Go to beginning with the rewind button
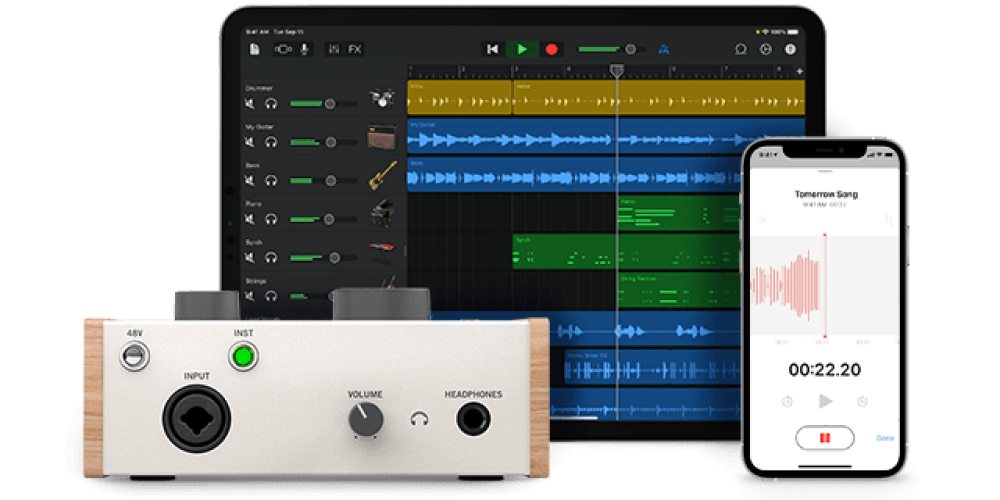 [492, 49]
